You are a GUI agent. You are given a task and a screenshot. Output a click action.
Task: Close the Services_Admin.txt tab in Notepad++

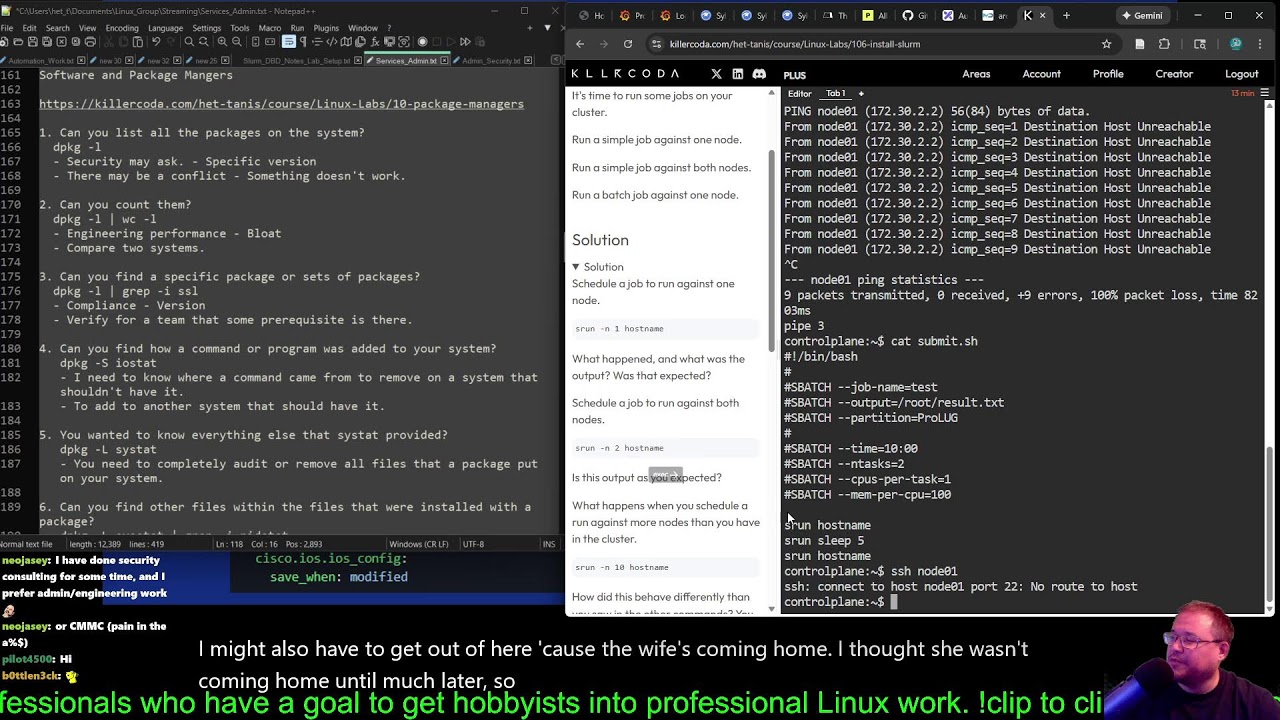point(444,61)
